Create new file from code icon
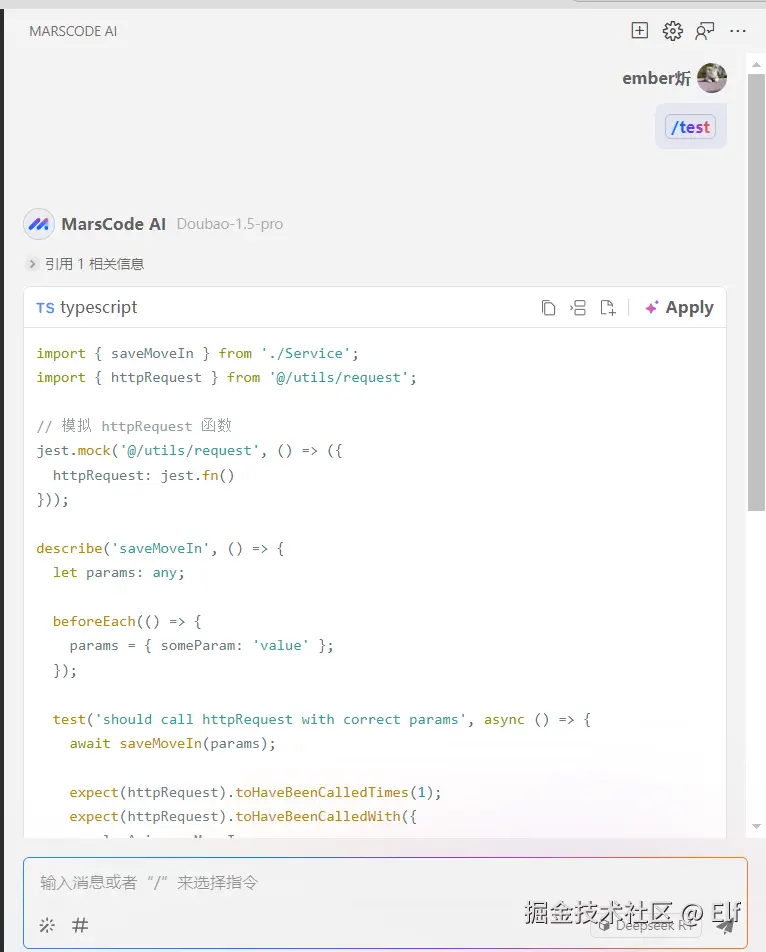This screenshot has height=952, width=766. (x=608, y=308)
